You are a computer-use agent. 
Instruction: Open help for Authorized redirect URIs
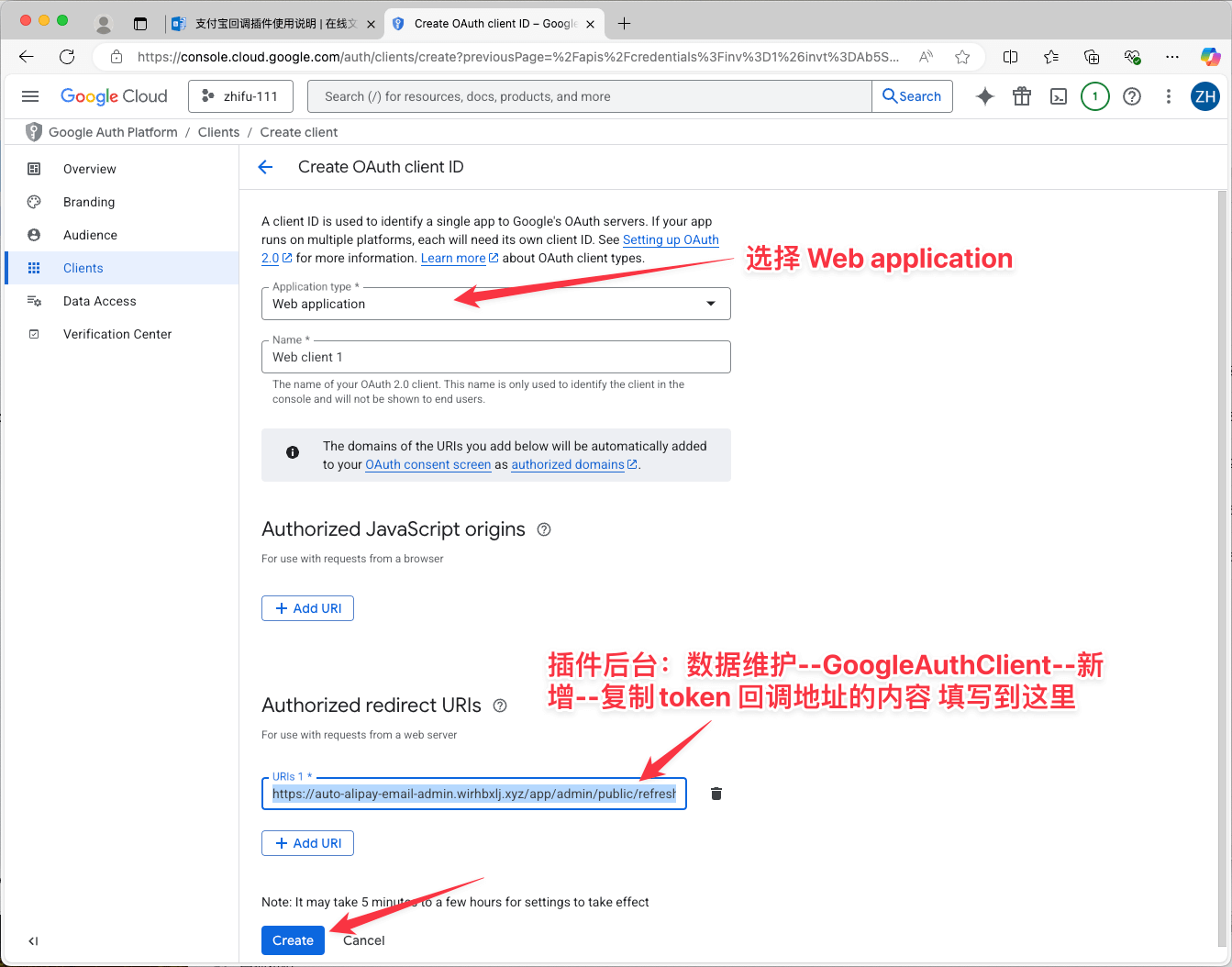[x=500, y=706]
